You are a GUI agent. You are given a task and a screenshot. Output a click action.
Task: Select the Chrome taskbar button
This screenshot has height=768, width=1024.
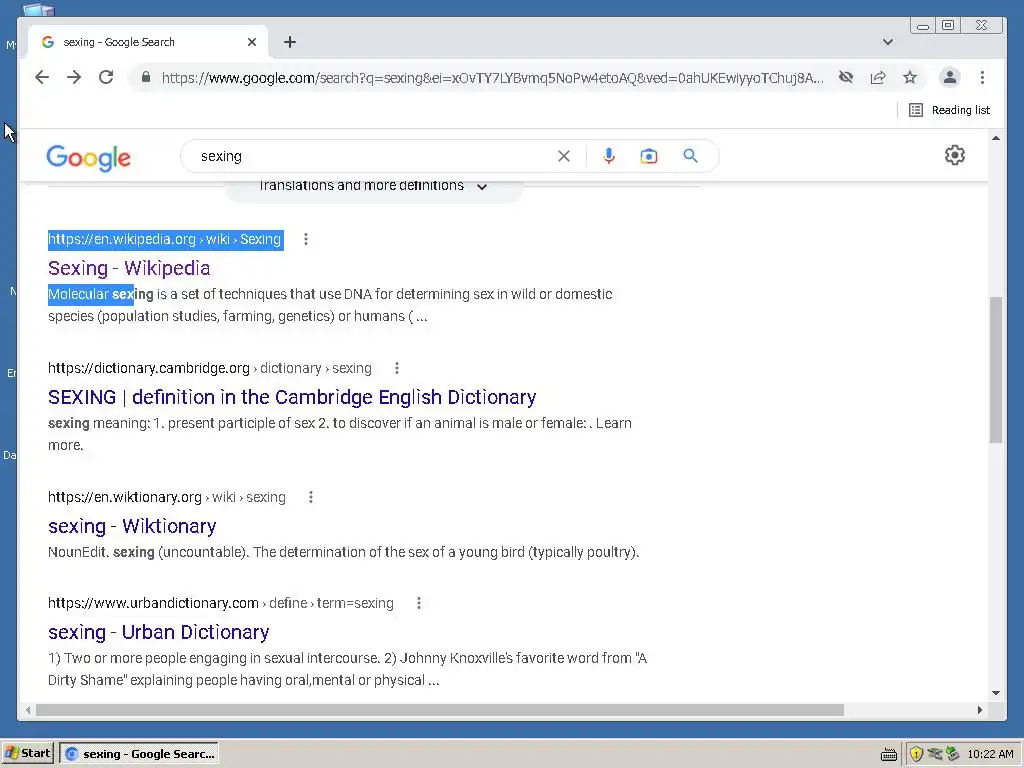[x=139, y=754]
